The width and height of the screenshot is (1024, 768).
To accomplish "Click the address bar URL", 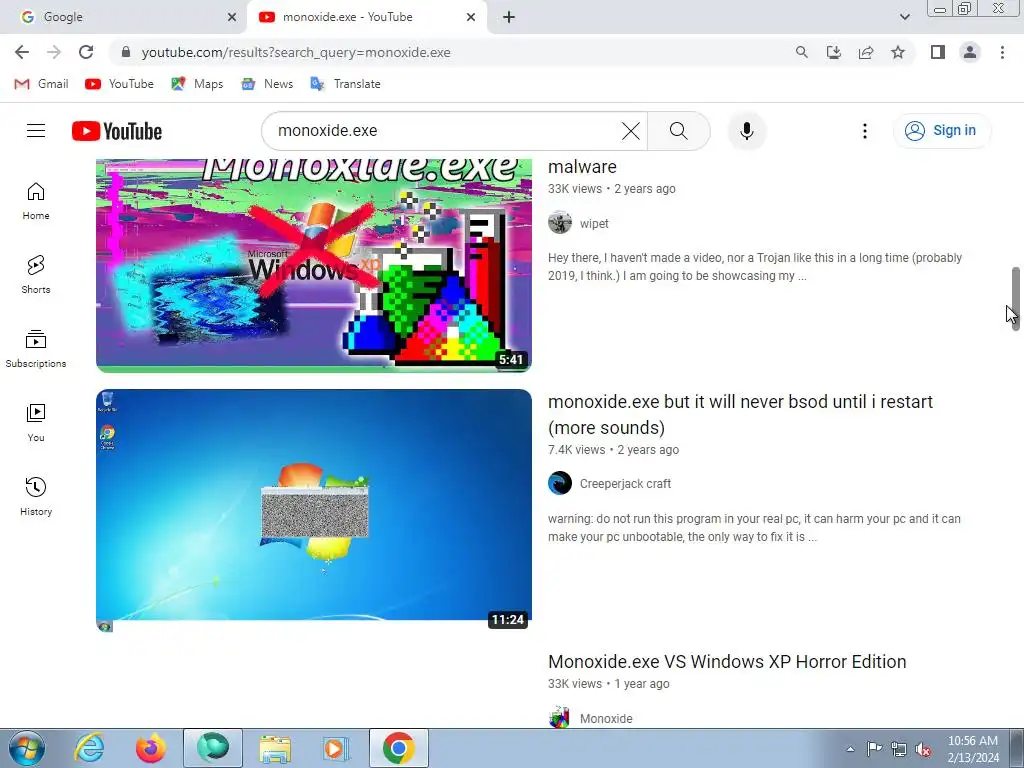I will [x=296, y=52].
